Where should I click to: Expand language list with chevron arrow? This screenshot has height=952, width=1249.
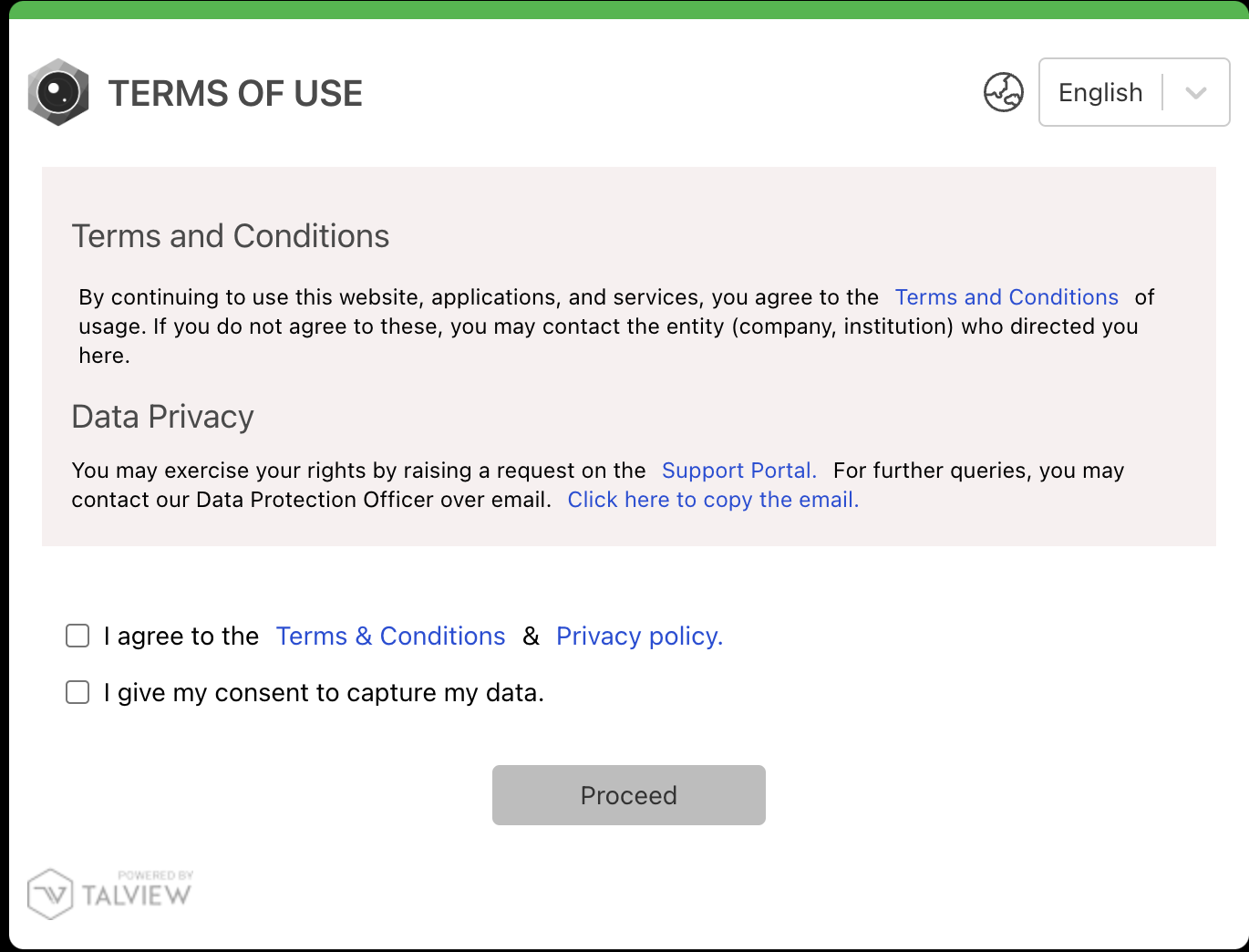(x=1196, y=93)
